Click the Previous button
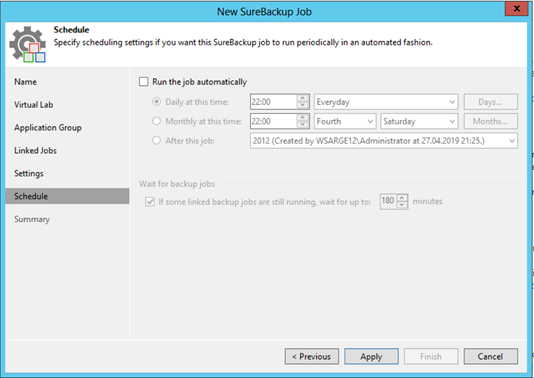Image resolution: width=534 pixels, height=378 pixels. click(x=312, y=356)
